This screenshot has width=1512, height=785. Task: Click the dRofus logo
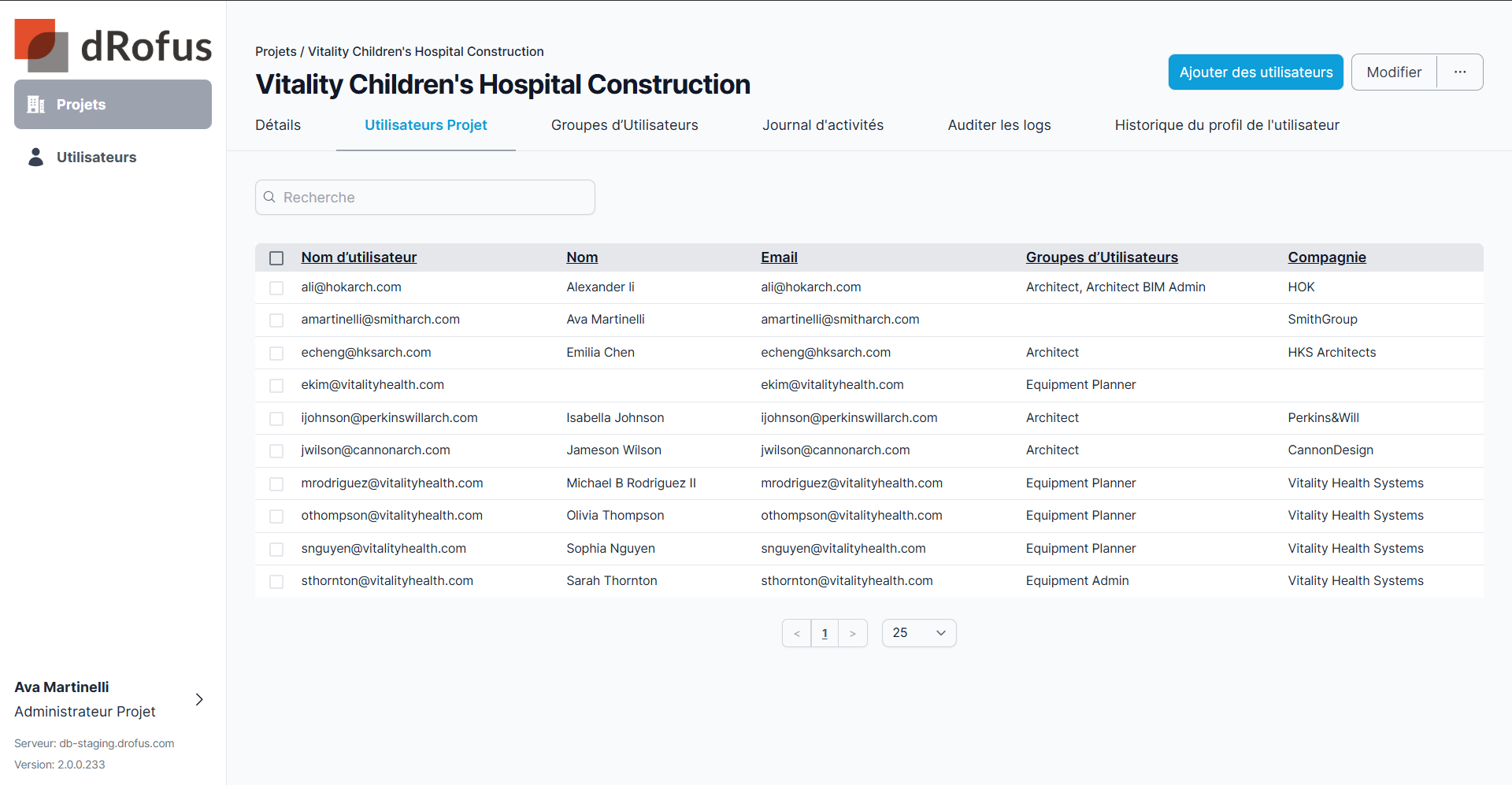(x=113, y=46)
